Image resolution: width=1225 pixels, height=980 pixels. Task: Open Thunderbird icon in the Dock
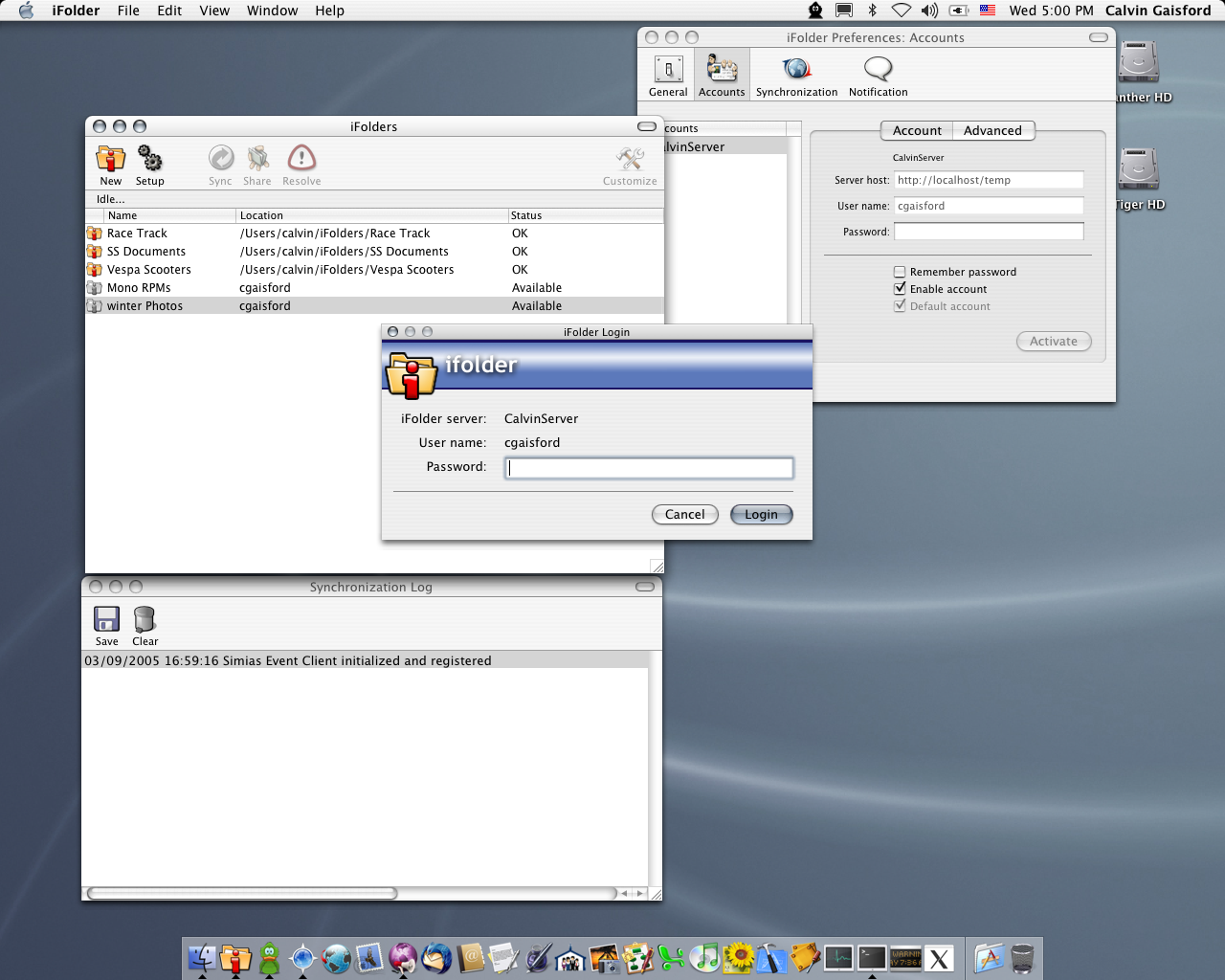point(436,958)
